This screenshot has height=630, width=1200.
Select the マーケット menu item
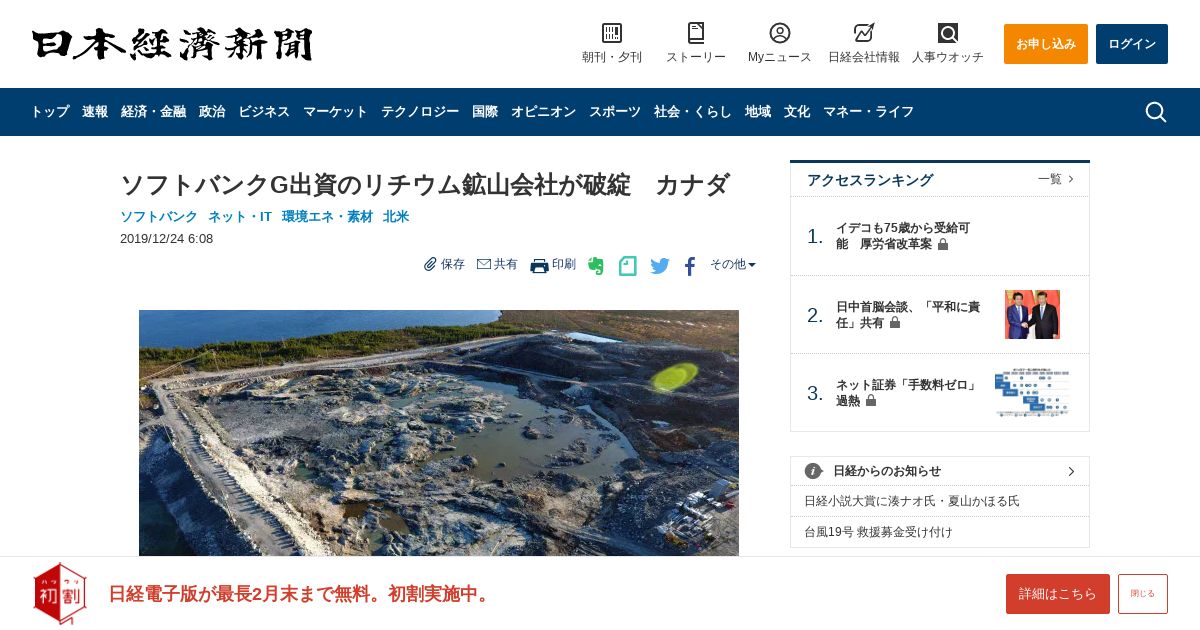335,112
